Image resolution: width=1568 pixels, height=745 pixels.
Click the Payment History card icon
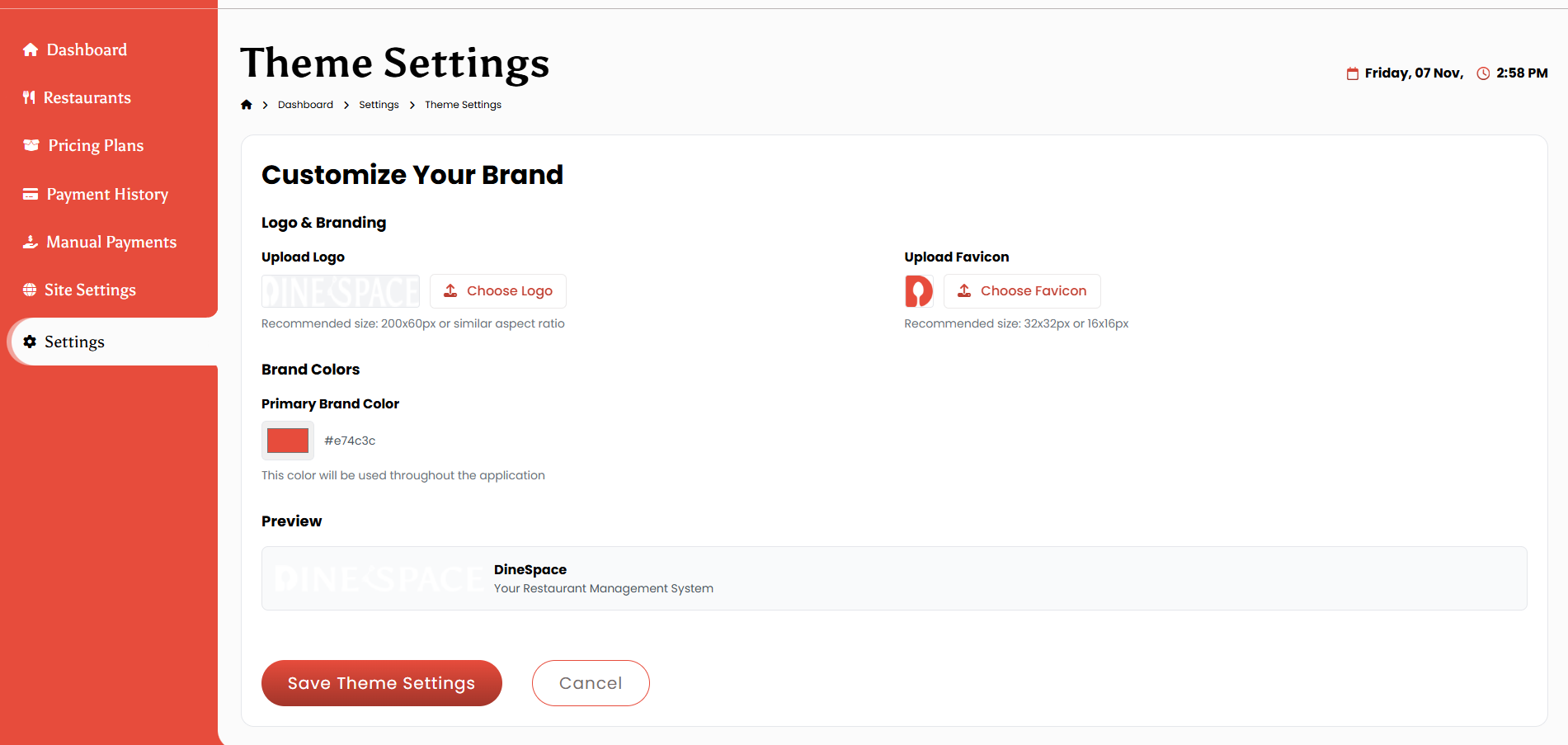click(31, 194)
